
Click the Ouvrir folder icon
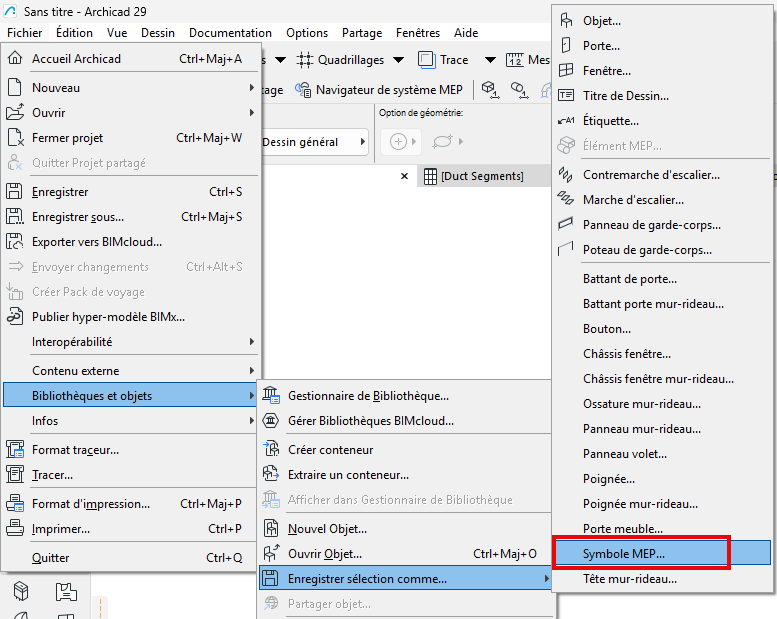tap(15, 113)
